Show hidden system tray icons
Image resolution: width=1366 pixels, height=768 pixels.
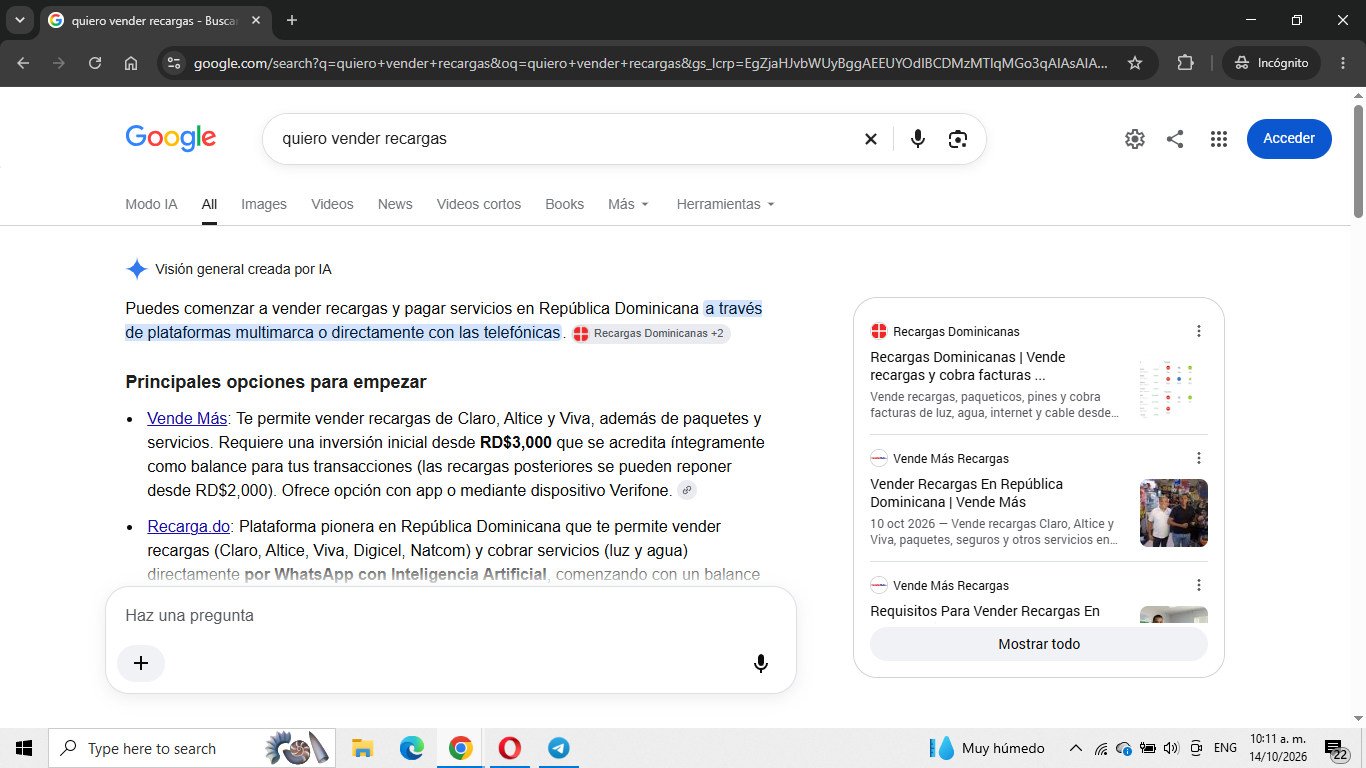click(1076, 748)
